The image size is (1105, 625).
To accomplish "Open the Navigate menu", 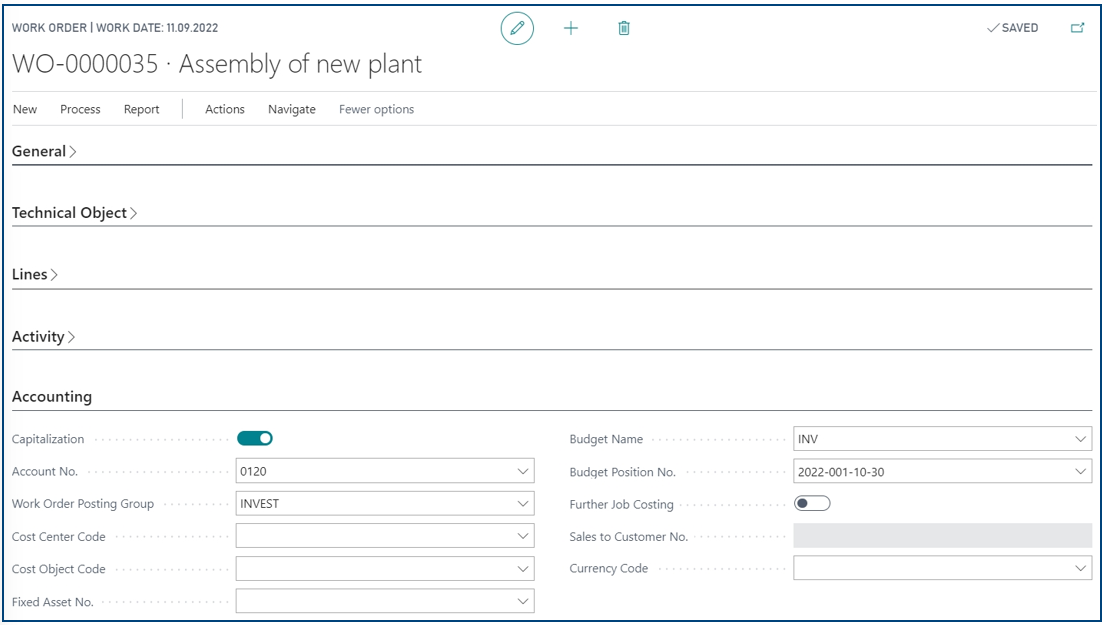I will pyautogui.click(x=292, y=109).
